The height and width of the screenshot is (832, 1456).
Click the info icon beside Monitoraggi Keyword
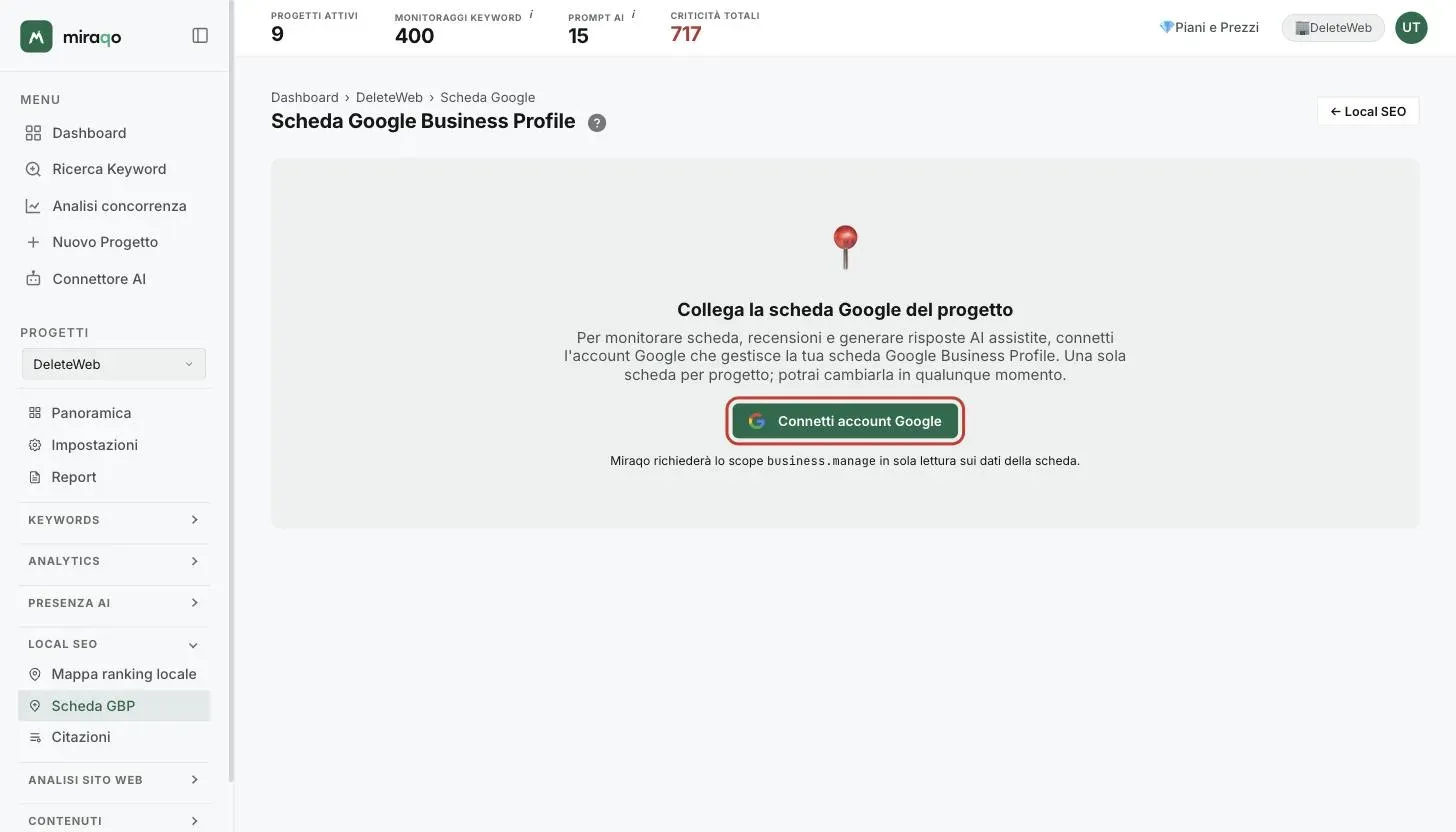pos(531,15)
